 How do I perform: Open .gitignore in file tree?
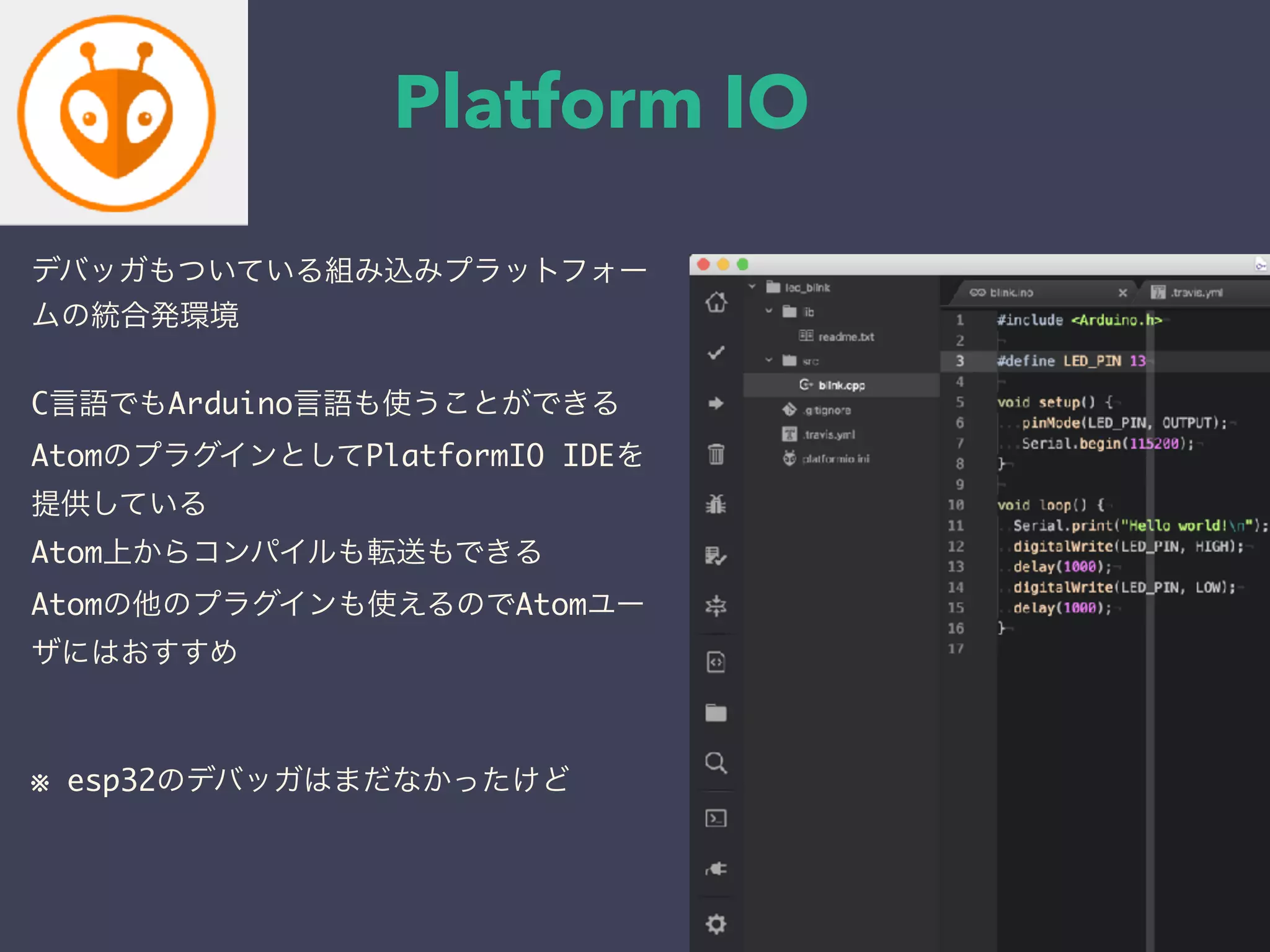(816, 410)
